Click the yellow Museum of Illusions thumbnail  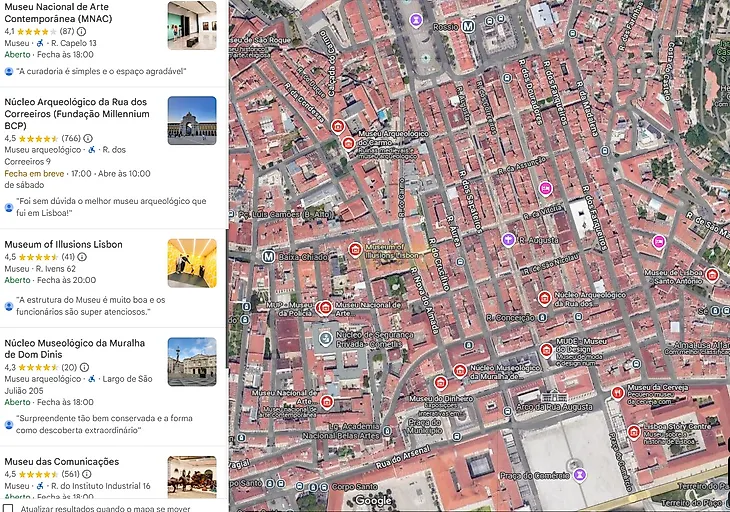click(192, 263)
